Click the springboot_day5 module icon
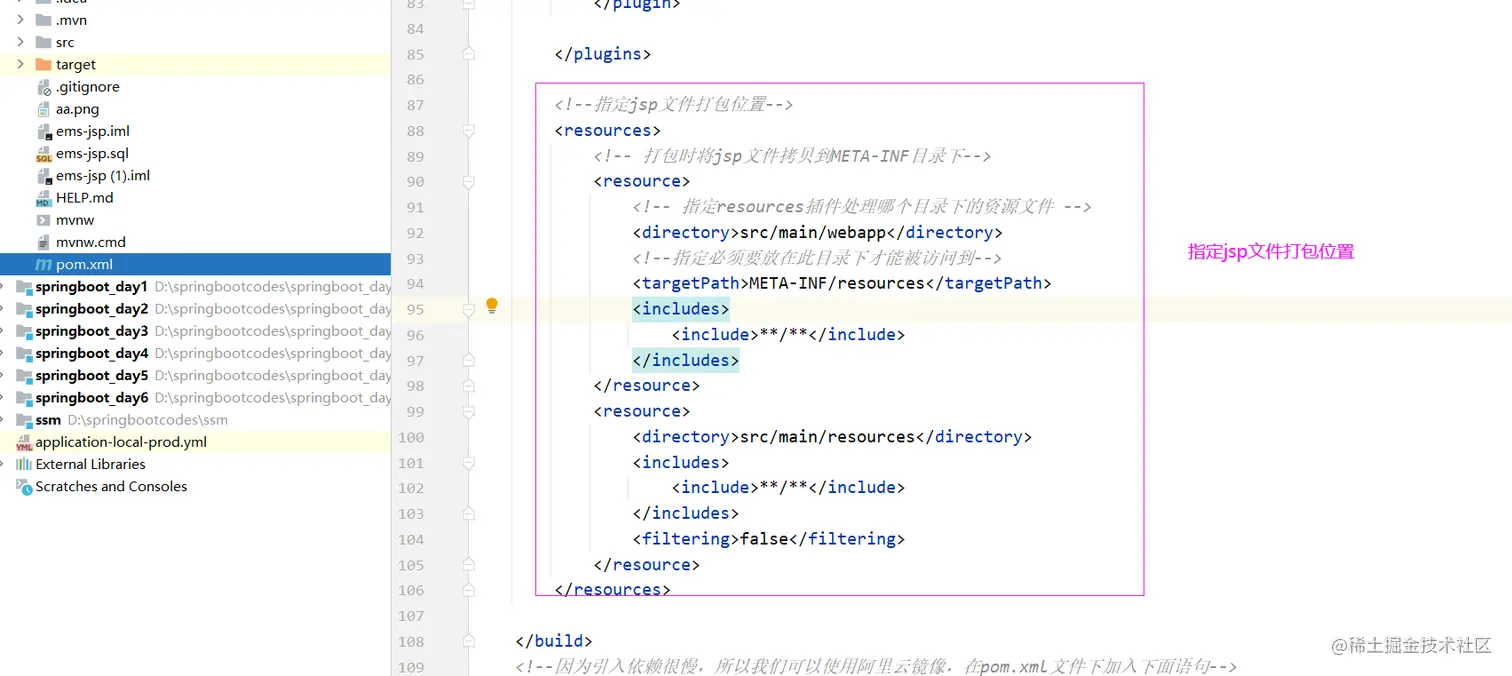 (x=24, y=375)
